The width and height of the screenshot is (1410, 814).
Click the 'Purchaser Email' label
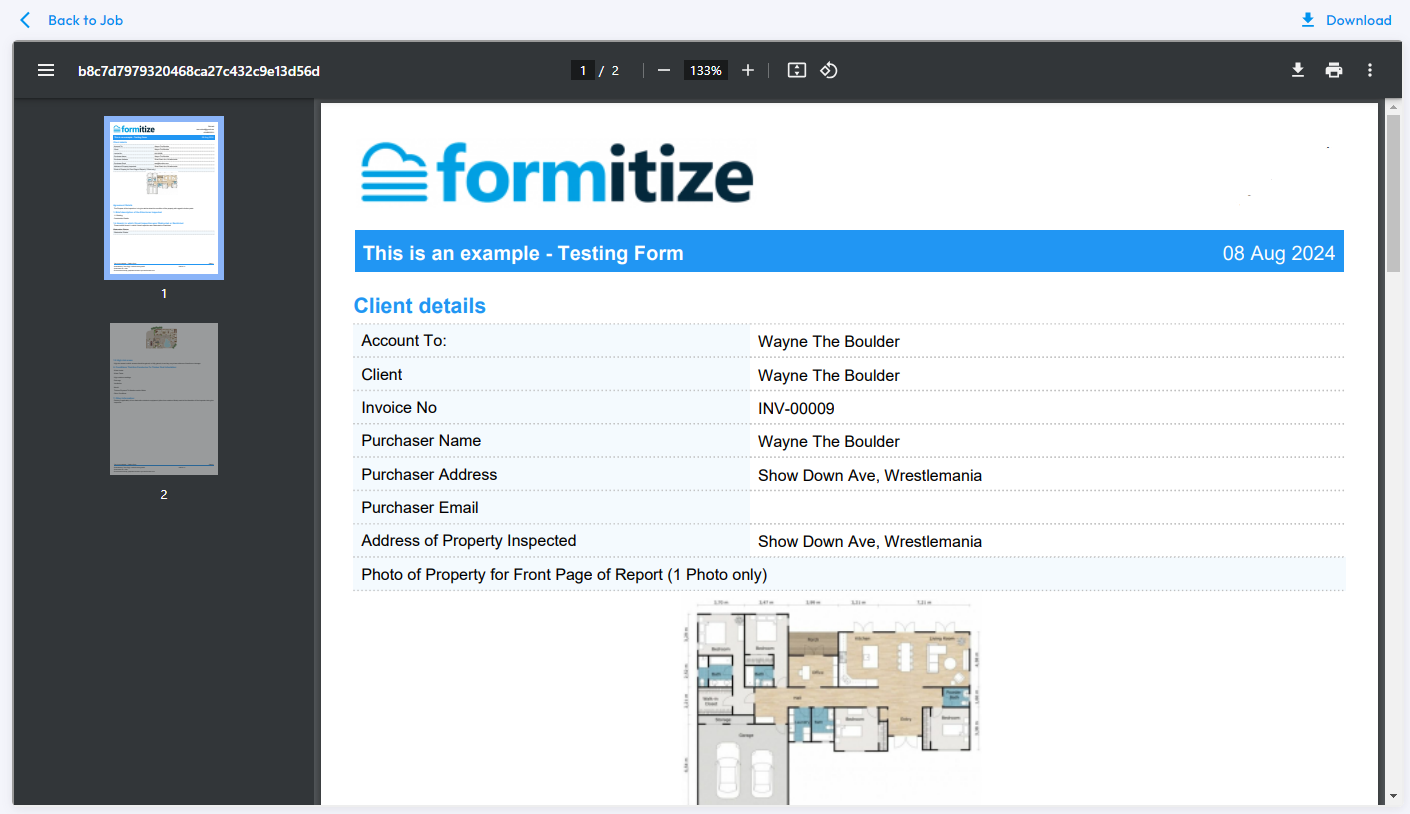(x=420, y=508)
